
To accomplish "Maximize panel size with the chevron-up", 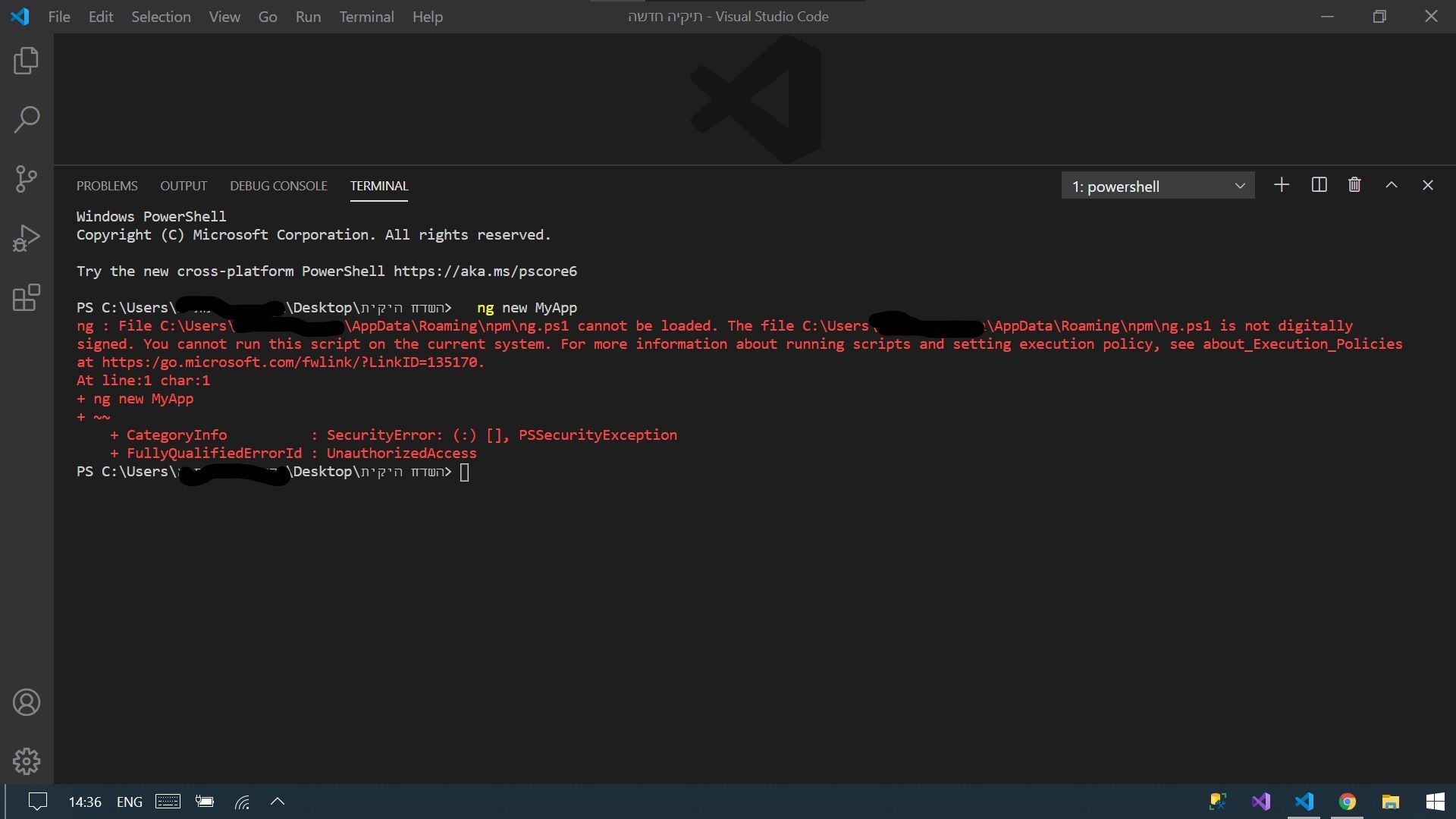I will point(1392,185).
